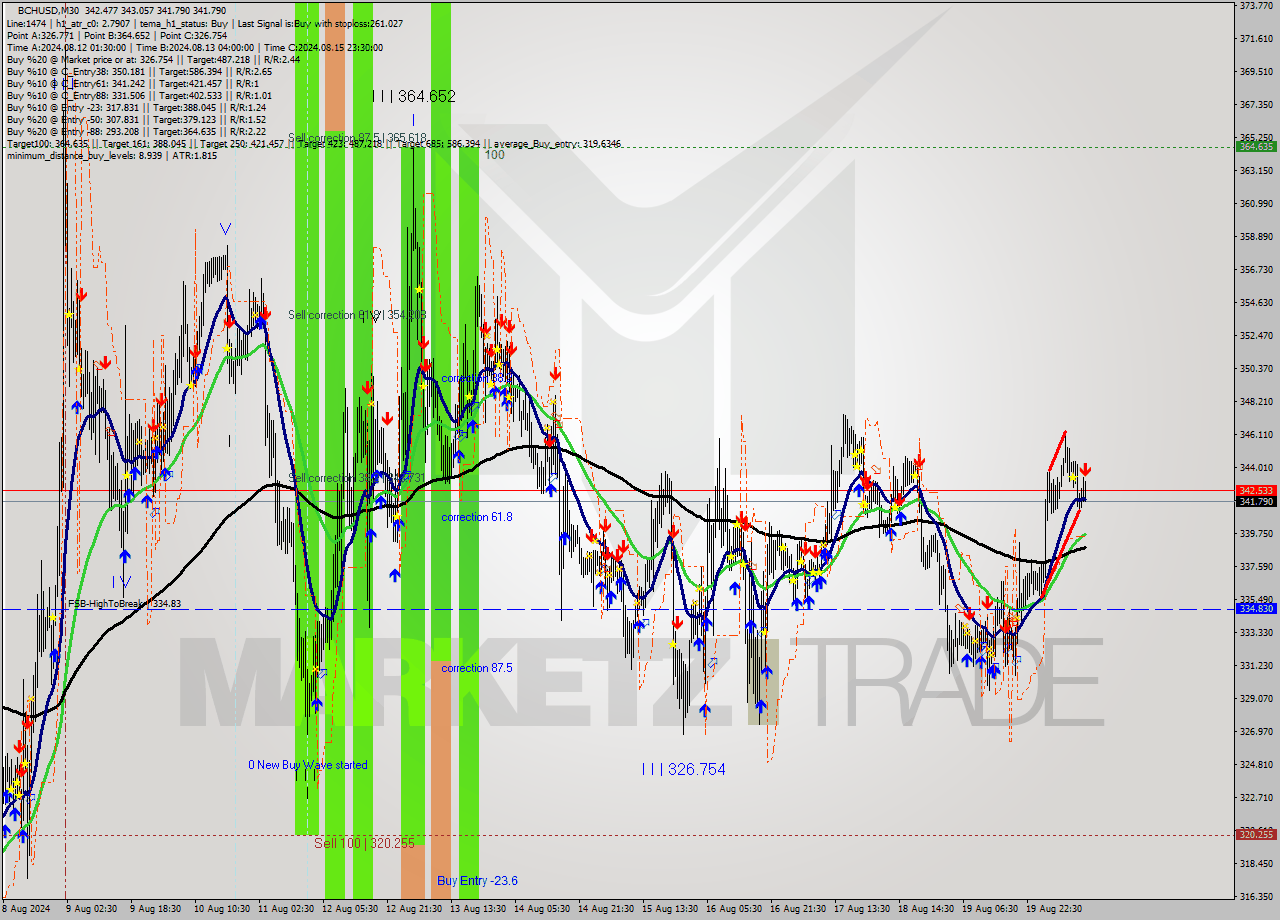This screenshot has width=1280, height=920.
Task: Click the C_Entry61: 341.242 row
Action: click(132, 83)
